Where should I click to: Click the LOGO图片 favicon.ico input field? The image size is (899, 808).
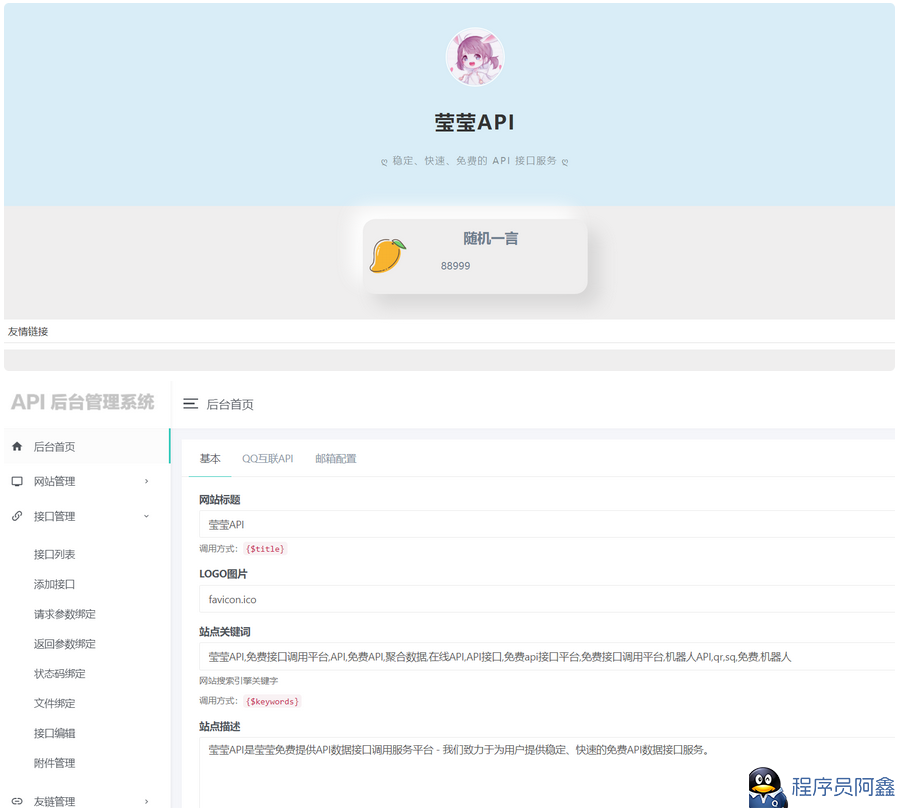(547, 599)
